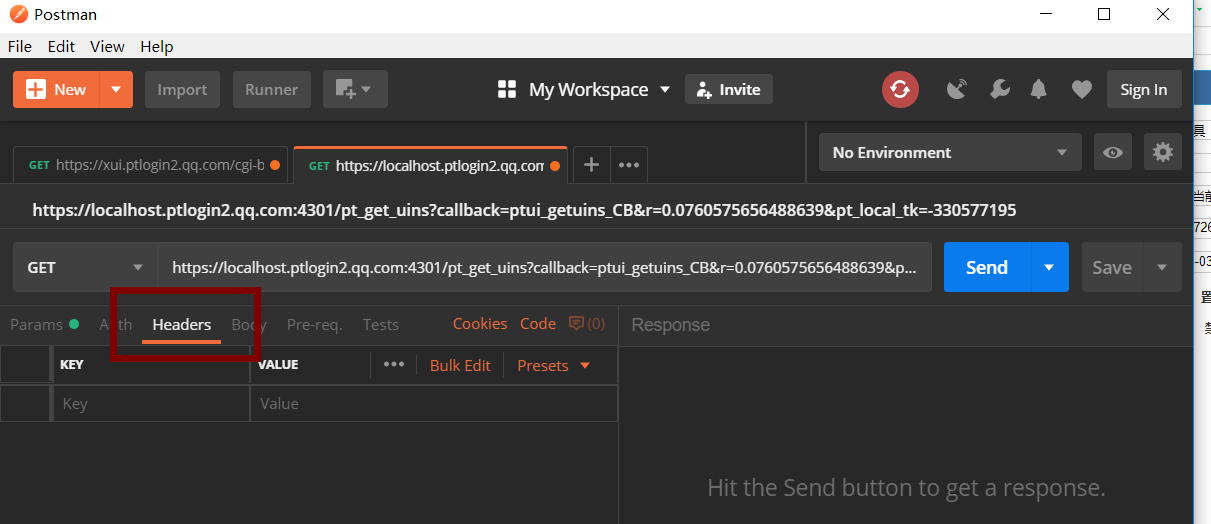This screenshot has height=524, width=1211.
Task: Maximize the Postman window
Action: click(x=1104, y=14)
